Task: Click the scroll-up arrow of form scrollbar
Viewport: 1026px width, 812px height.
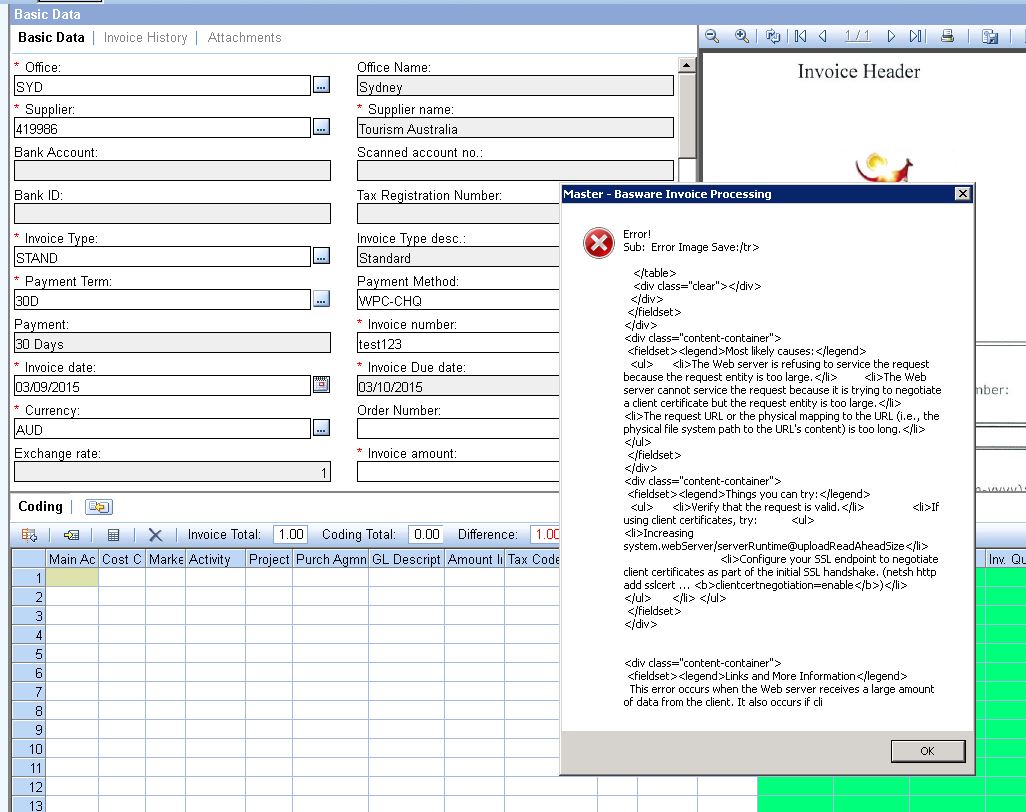Action: click(x=686, y=65)
